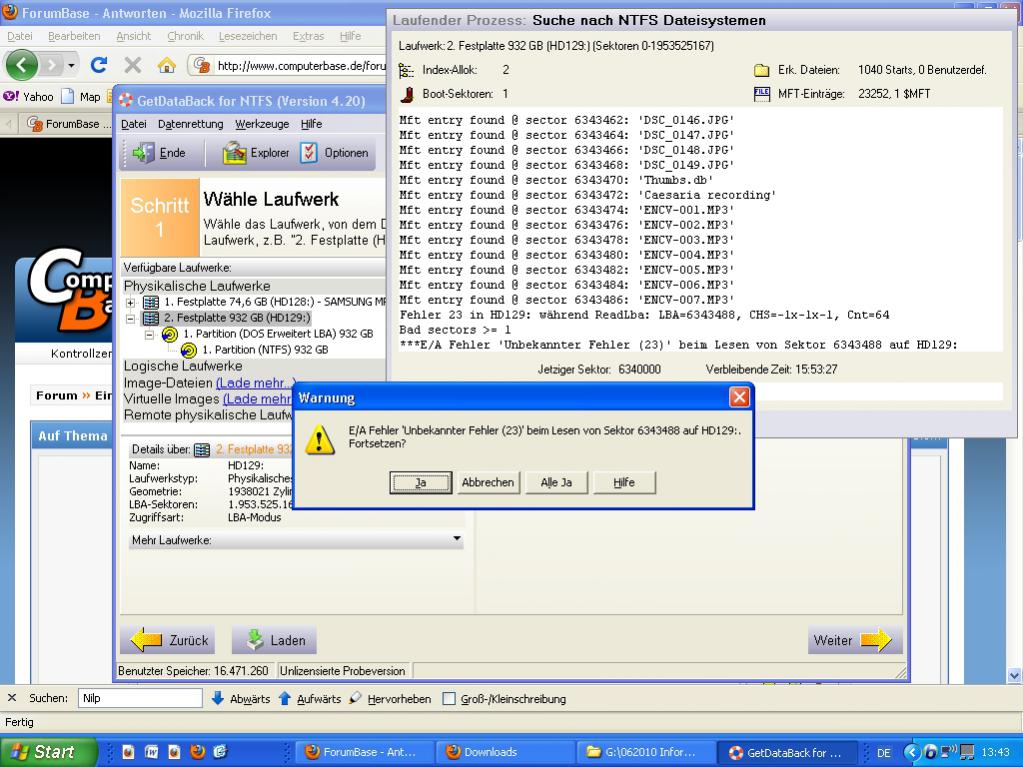
Task: Click DE language indicator in tray
Action: click(883, 753)
